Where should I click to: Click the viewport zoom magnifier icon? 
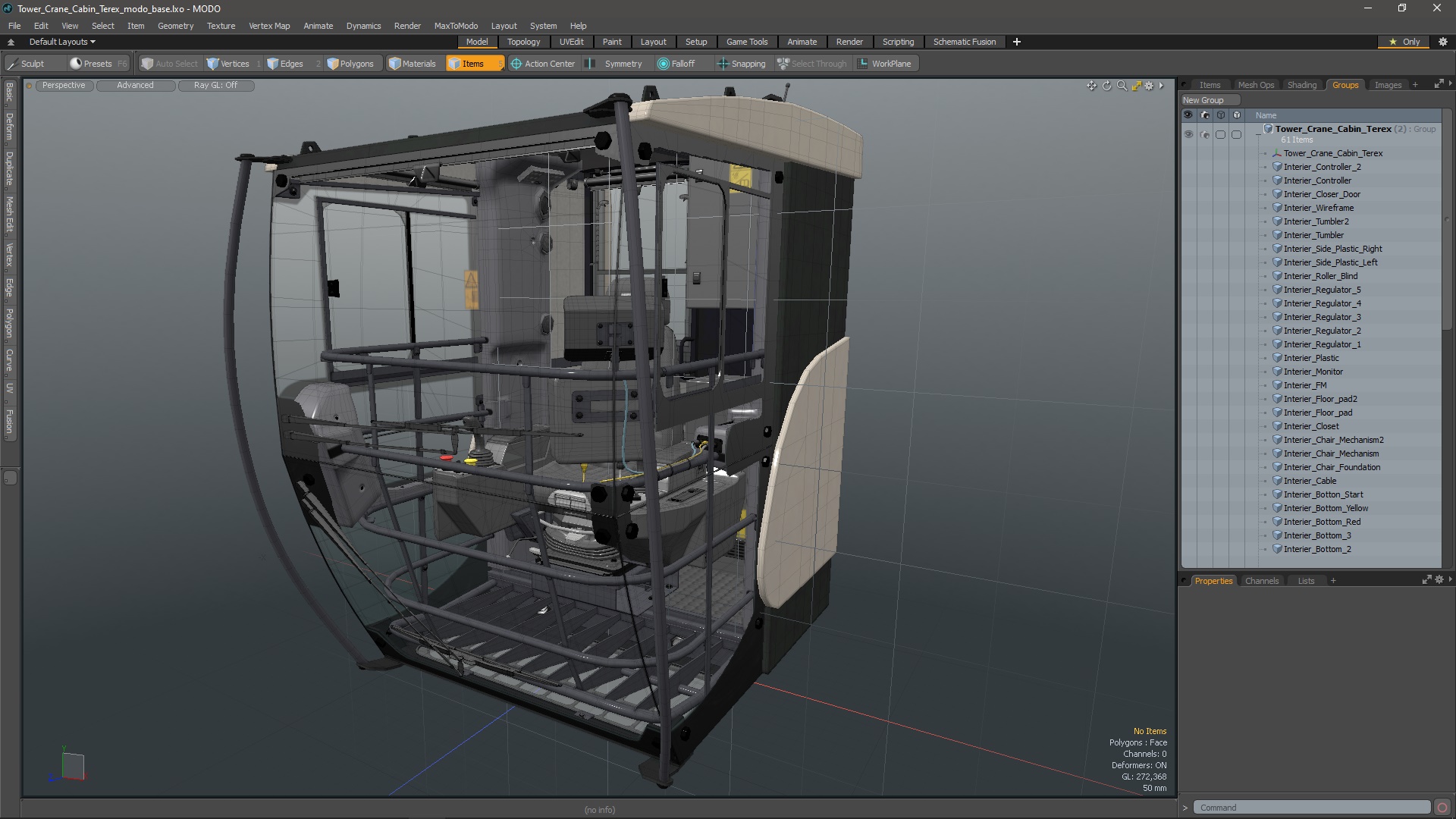(1122, 86)
